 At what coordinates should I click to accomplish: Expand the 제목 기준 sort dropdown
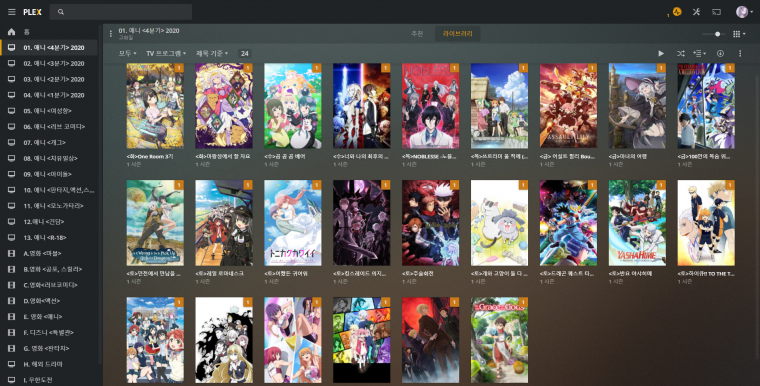[212, 53]
